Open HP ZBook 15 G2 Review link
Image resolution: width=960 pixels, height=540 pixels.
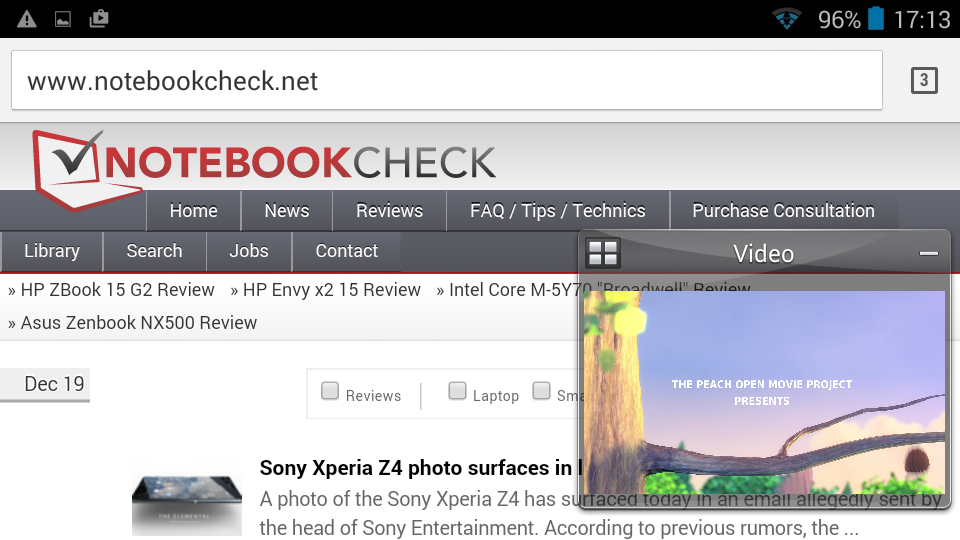pyautogui.click(x=118, y=290)
